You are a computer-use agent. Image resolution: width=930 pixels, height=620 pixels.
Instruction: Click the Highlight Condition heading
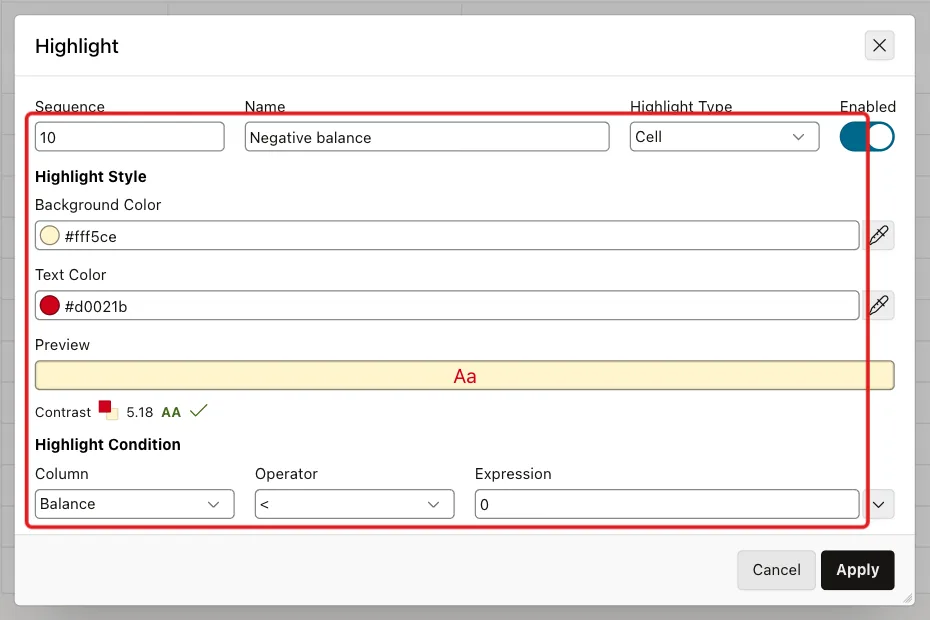[108, 445]
